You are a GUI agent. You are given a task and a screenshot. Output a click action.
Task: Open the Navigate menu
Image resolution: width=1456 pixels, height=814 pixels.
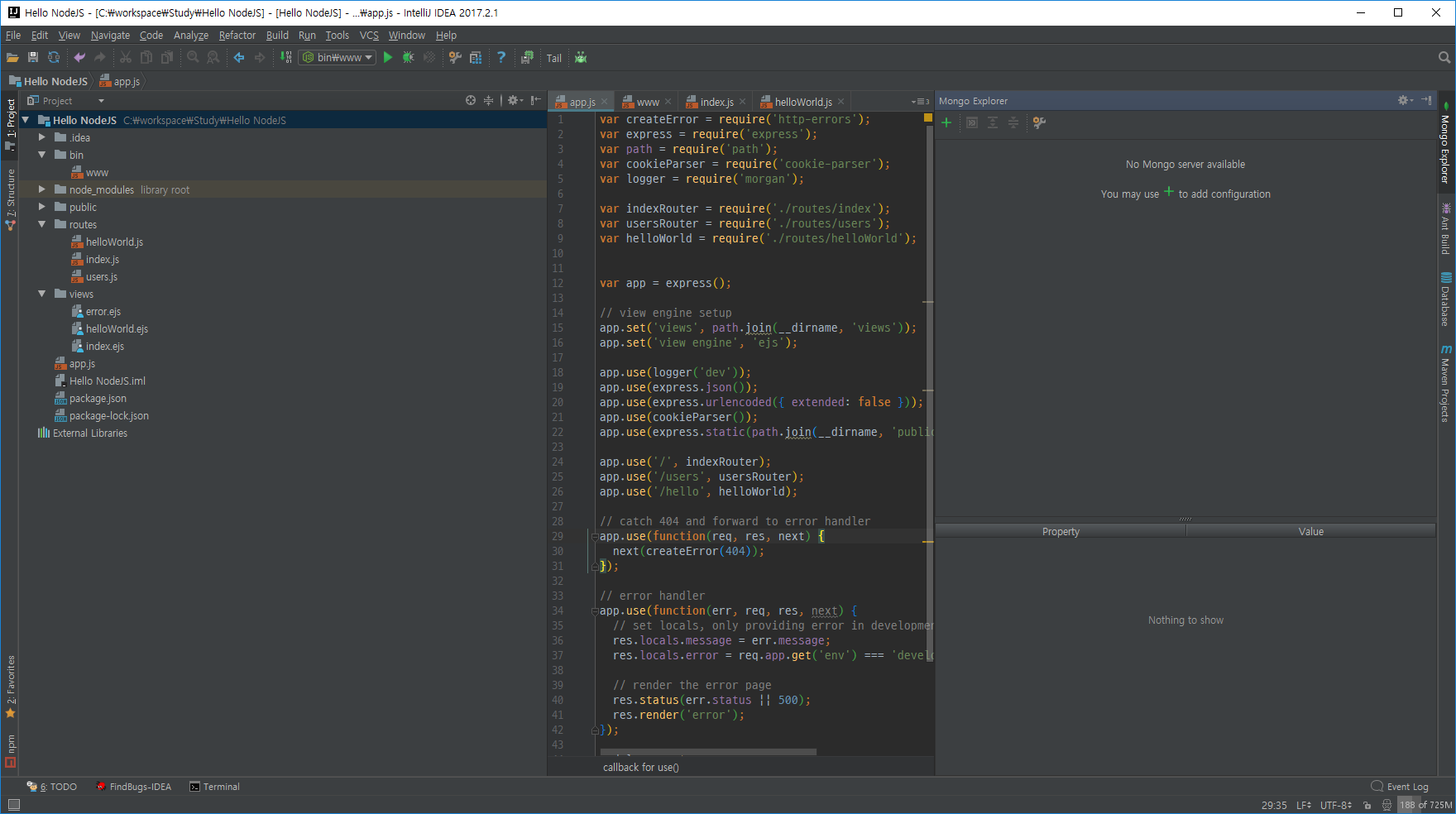(x=110, y=36)
